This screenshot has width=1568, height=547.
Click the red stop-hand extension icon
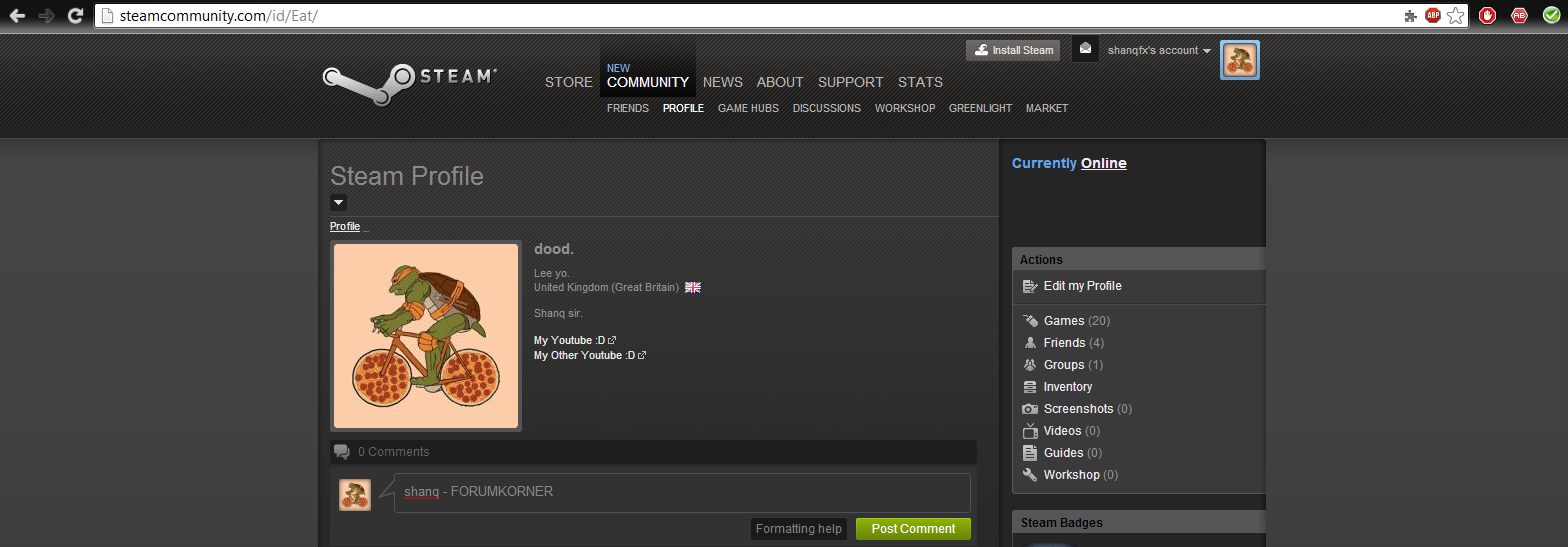[x=1487, y=15]
